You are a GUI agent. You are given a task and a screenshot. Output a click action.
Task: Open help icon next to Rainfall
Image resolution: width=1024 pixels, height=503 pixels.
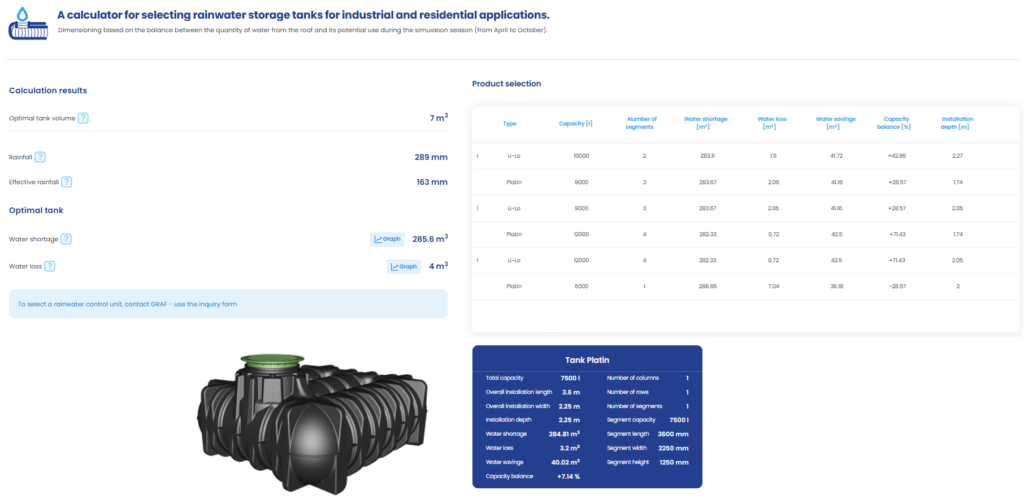40,157
